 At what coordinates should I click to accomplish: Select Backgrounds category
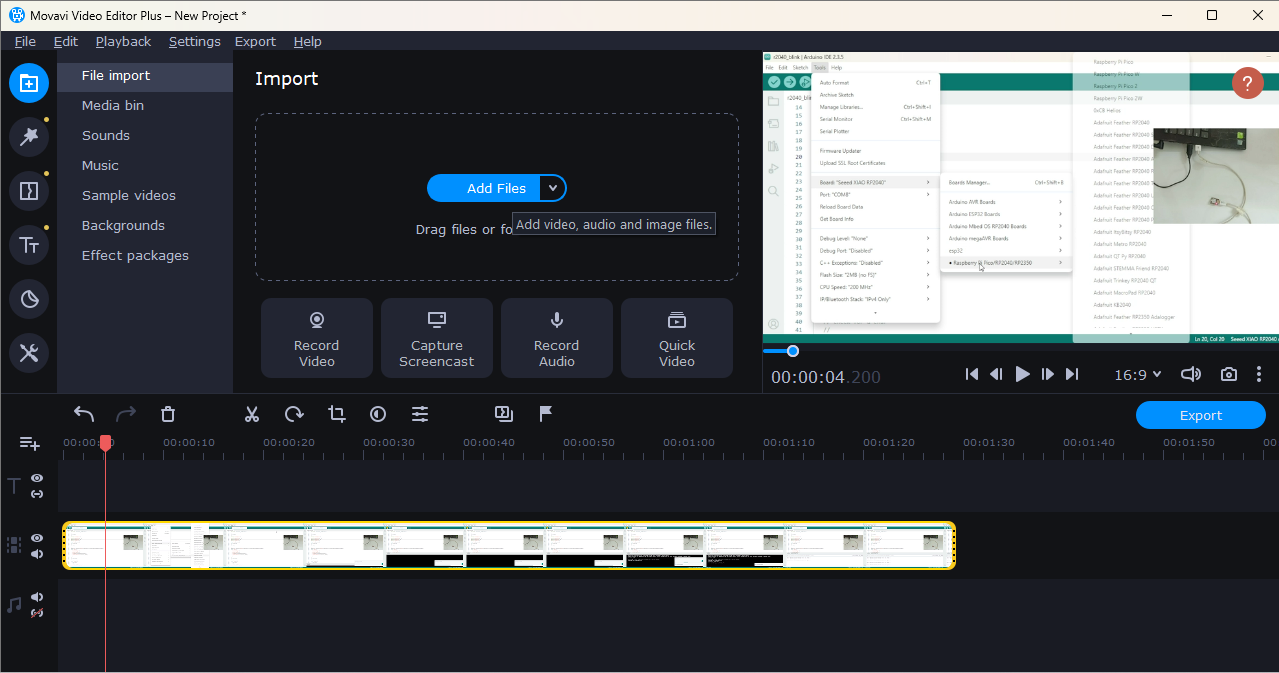tap(145, 226)
